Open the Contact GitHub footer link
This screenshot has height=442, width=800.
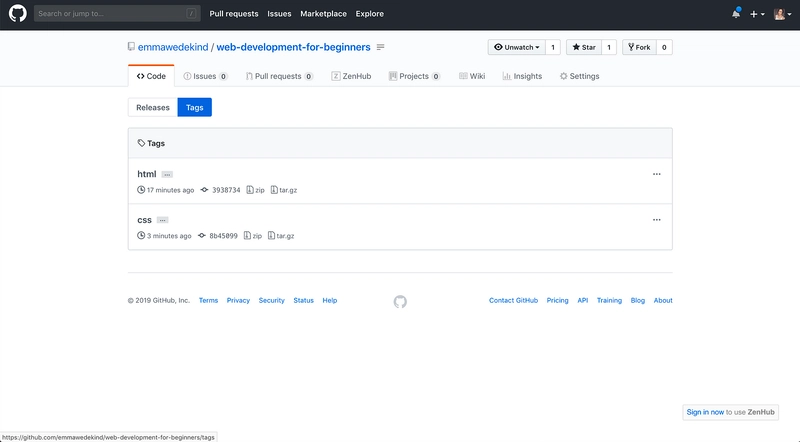point(513,300)
